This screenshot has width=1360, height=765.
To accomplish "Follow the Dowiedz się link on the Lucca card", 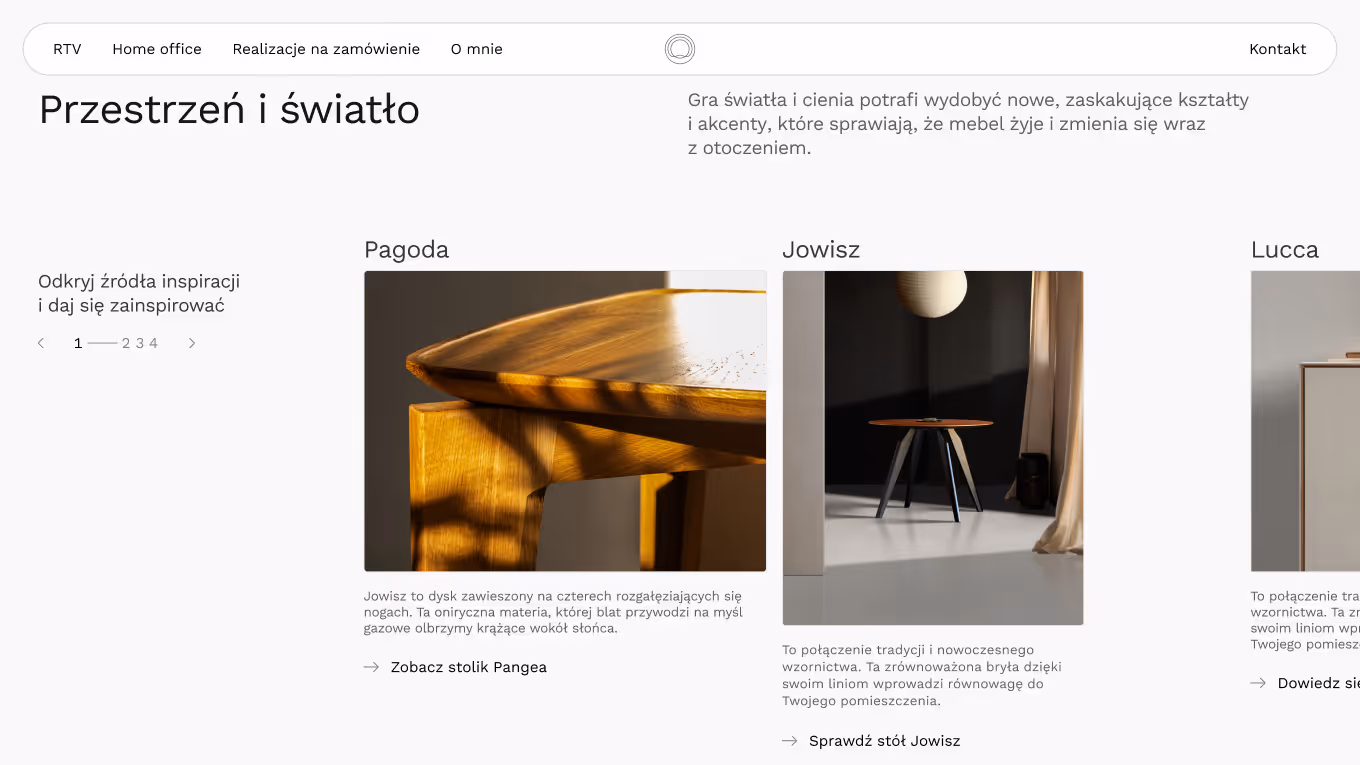I will 1319,683.
